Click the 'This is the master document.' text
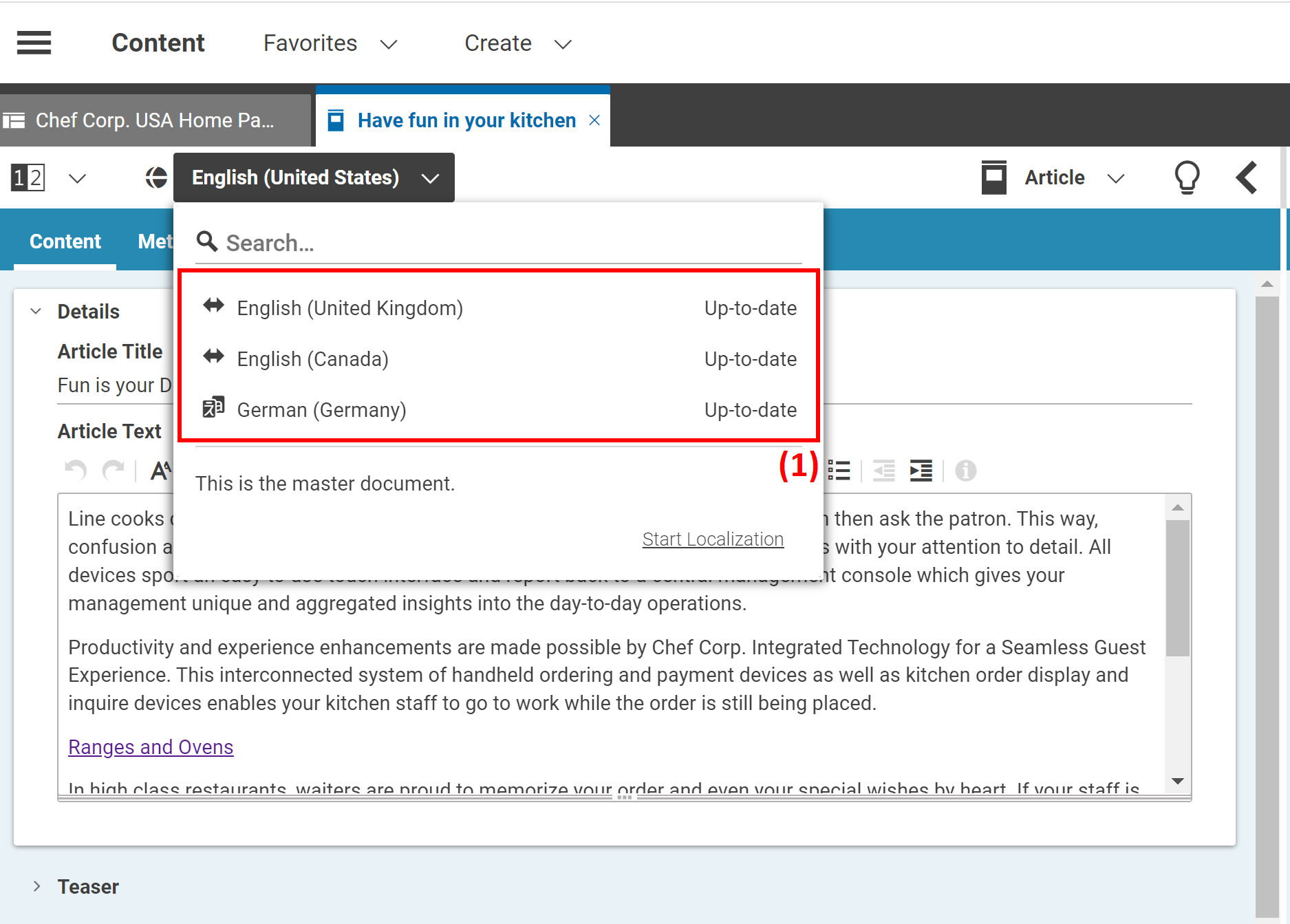Image resolution: width=1290 pixels, height=924 pixels. pos(325,484)
